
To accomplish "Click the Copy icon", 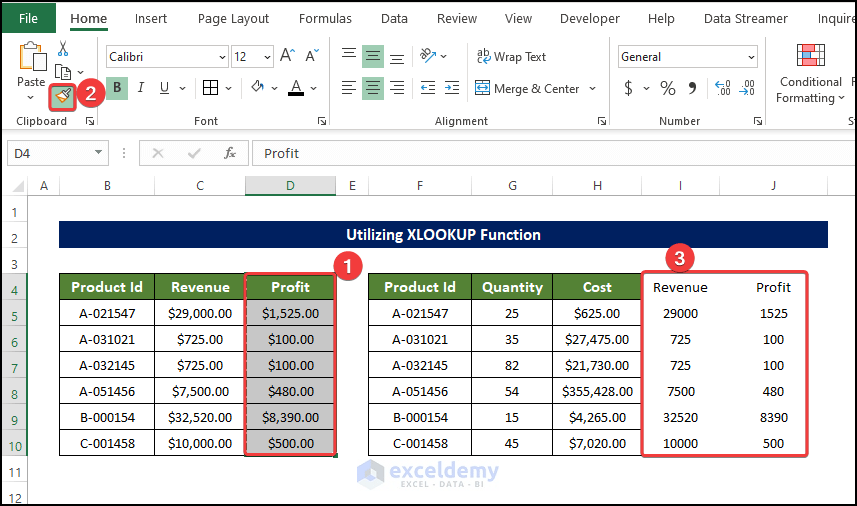I will [x=63, y=72].
